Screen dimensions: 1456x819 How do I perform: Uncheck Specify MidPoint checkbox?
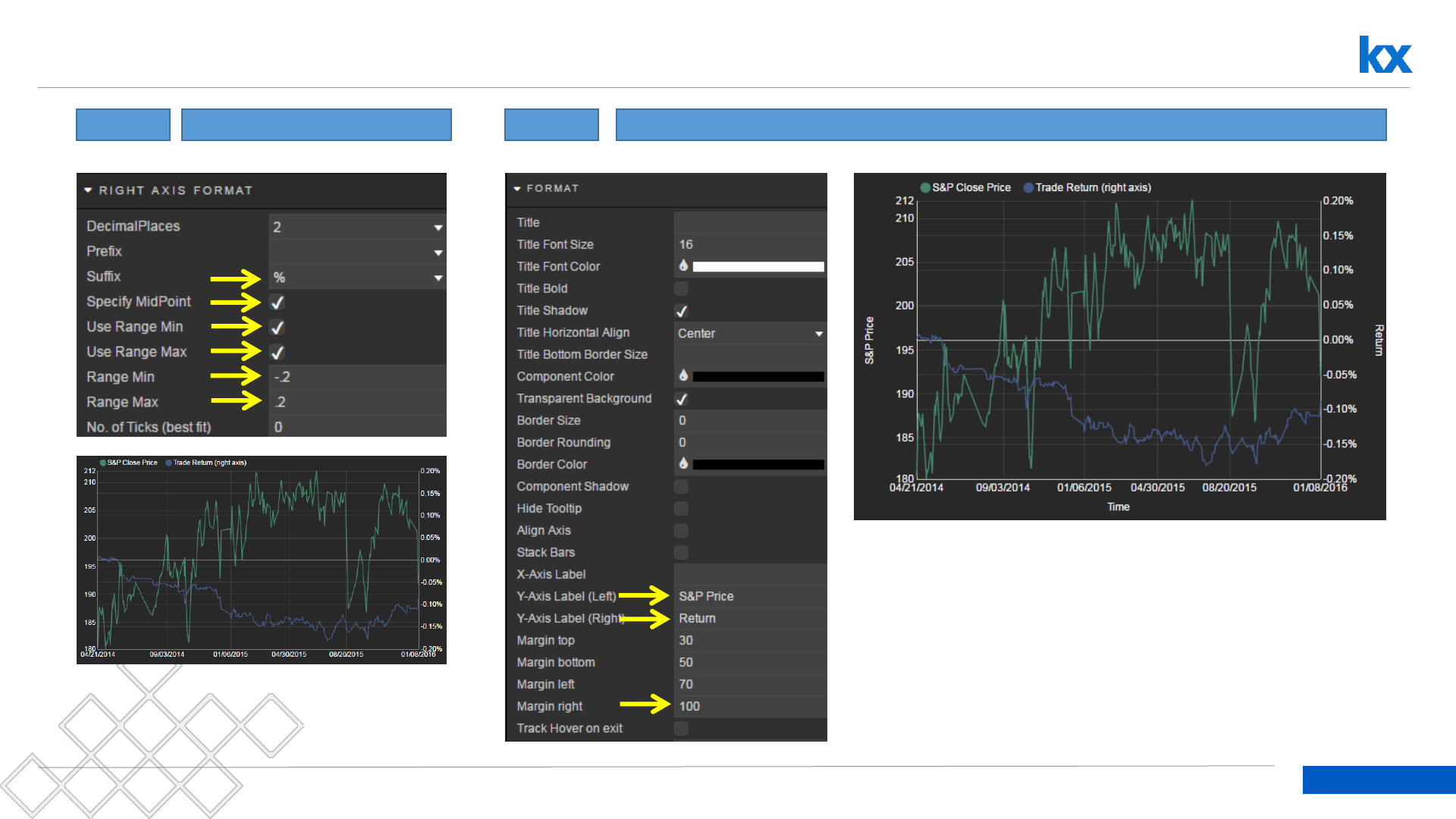278,302
